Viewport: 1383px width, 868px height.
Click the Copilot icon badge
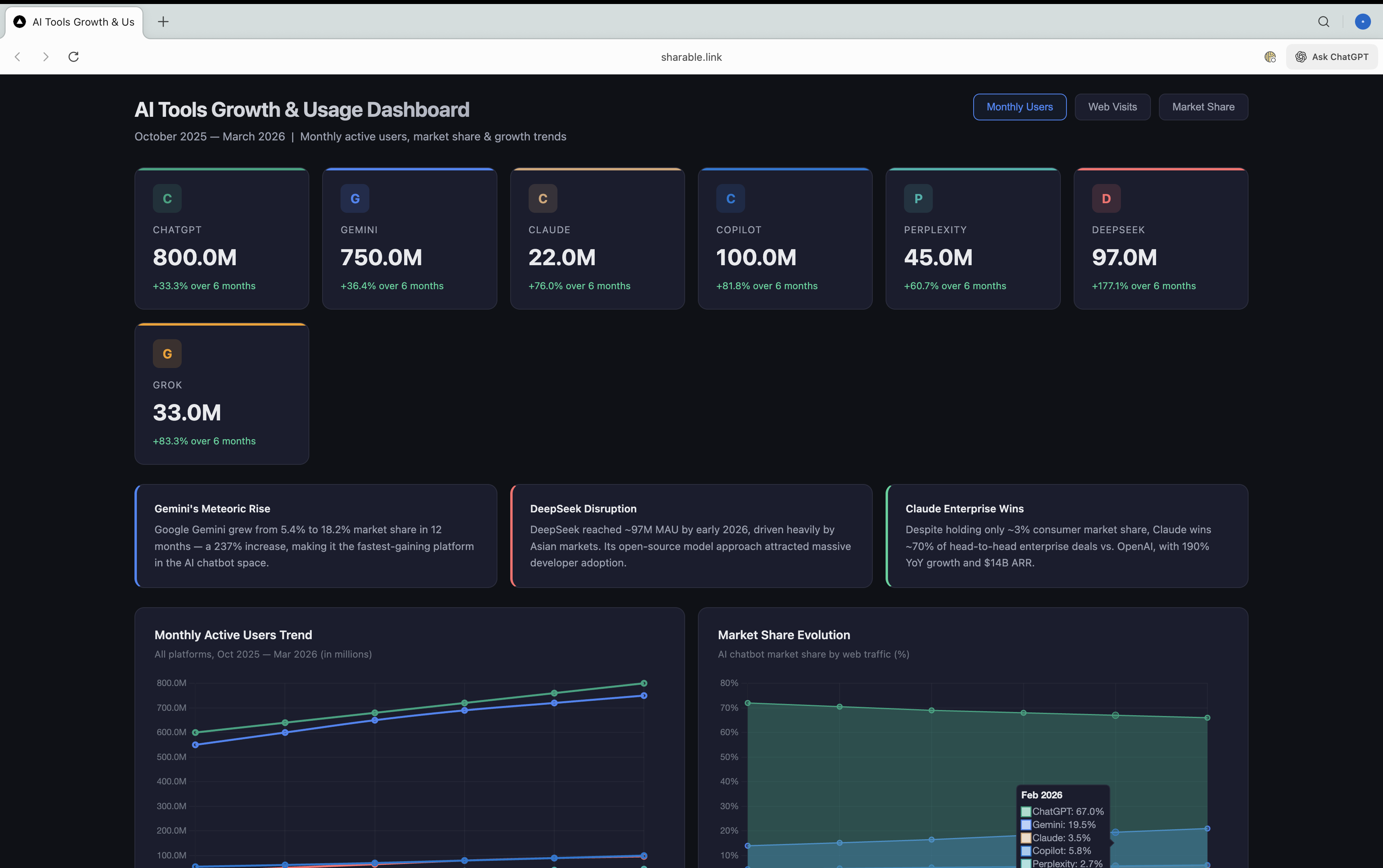click(x=731, y=198)
